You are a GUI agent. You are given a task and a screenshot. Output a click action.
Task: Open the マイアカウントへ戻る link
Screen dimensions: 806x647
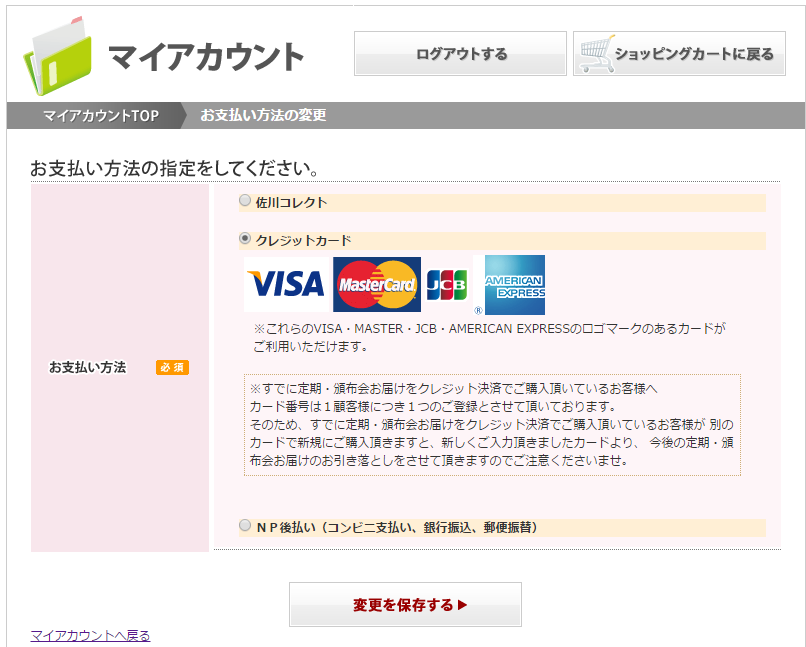(x=90, y=636)
